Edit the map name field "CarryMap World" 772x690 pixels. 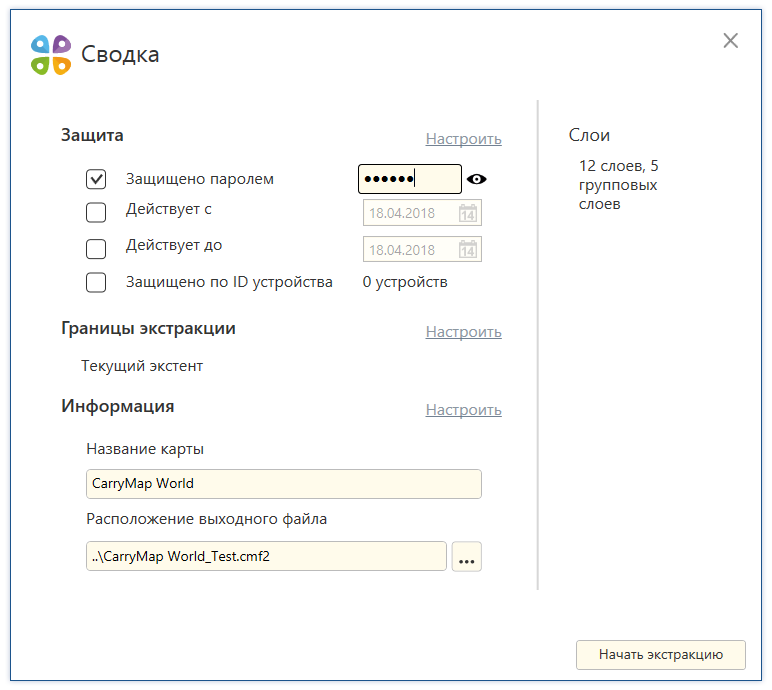[x=284, y=484]
